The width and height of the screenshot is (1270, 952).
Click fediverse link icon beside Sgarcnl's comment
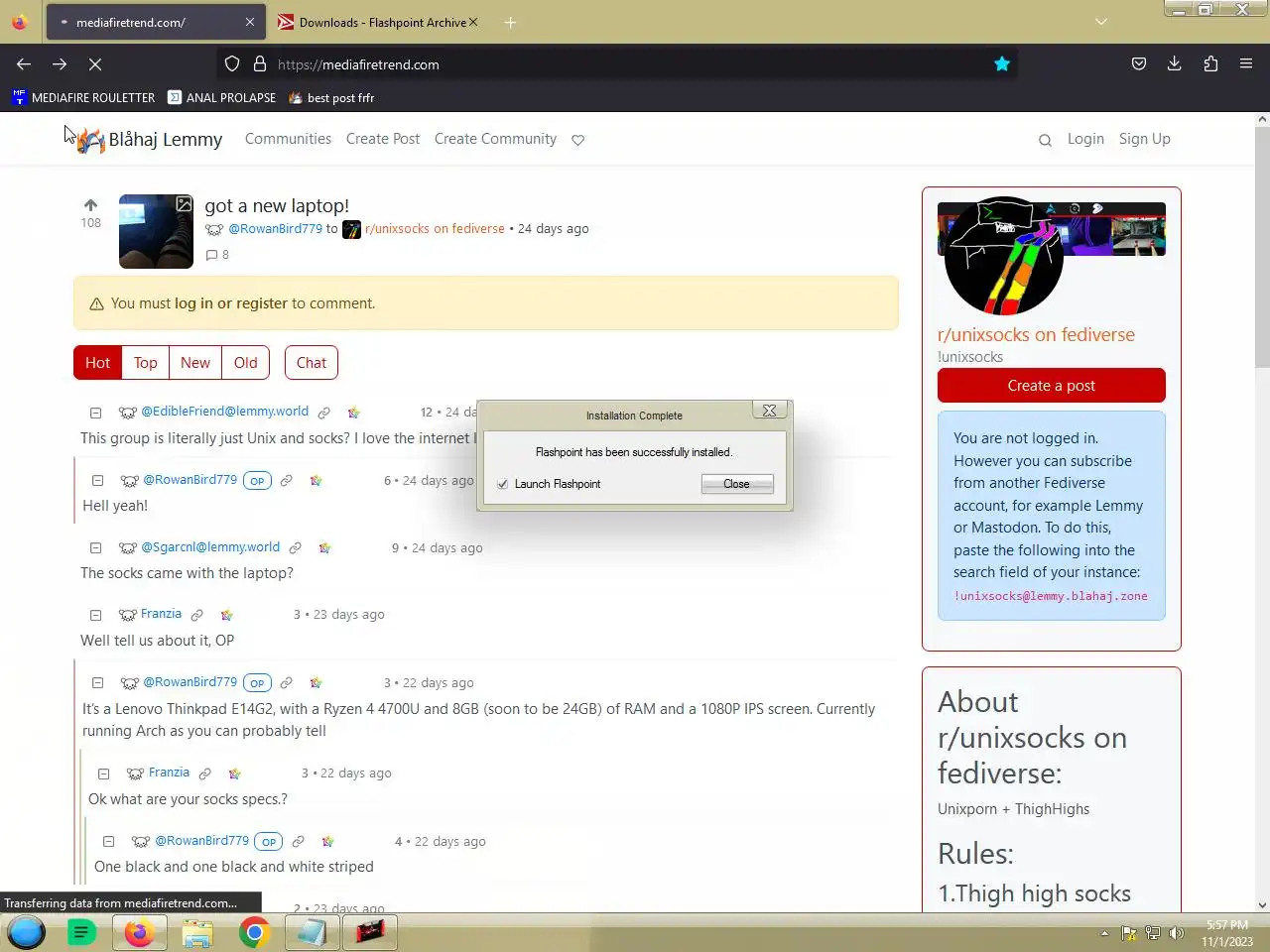tap(324, 547)
